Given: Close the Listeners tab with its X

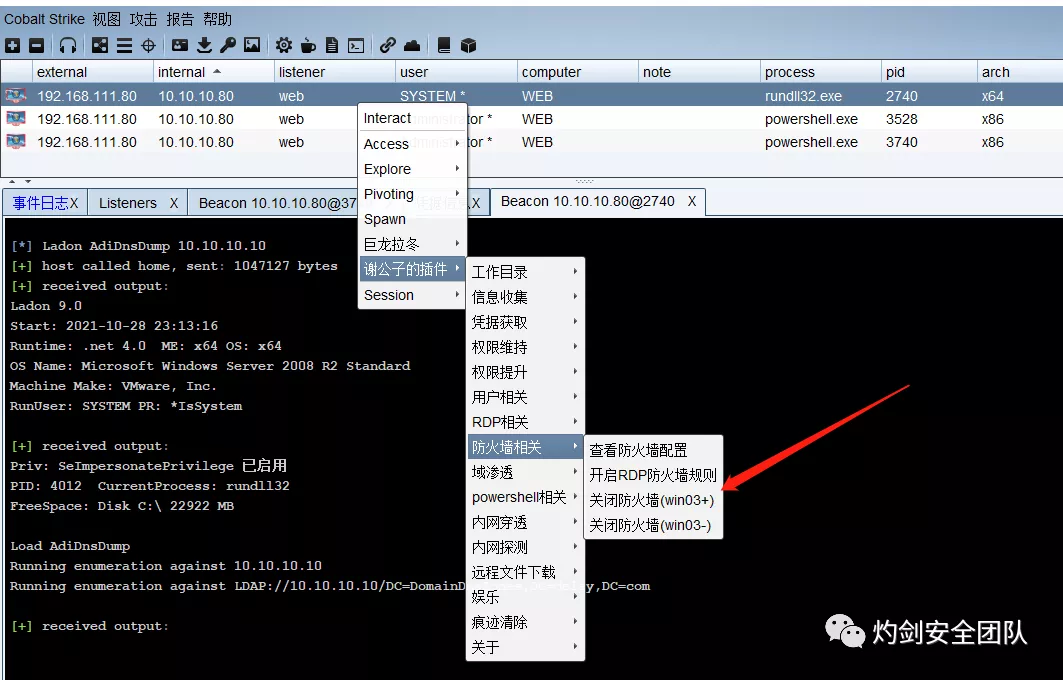Looking at the screenshot, I should pyautogui.click(x=174, y=203).
